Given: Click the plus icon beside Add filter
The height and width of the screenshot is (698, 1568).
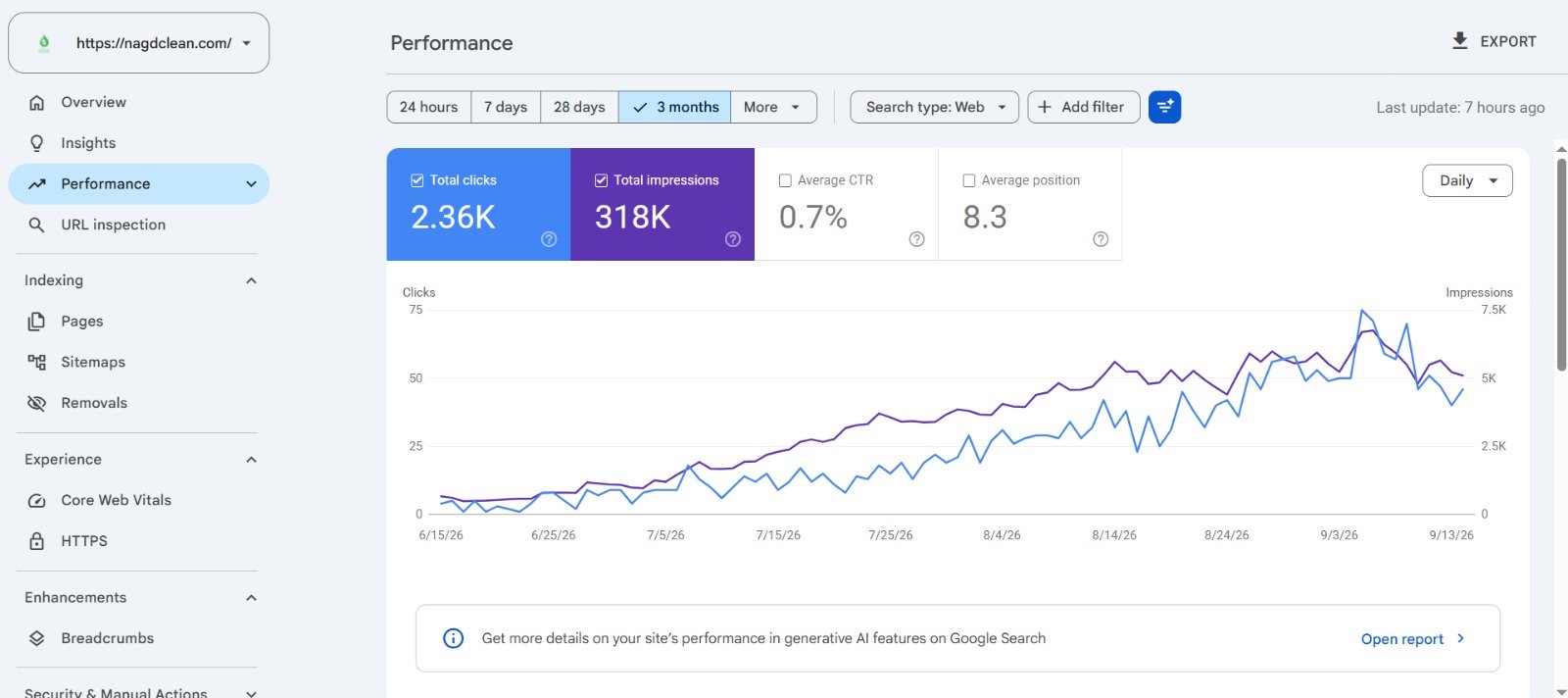Looking at the screenshot, I should pos(1045,107).
